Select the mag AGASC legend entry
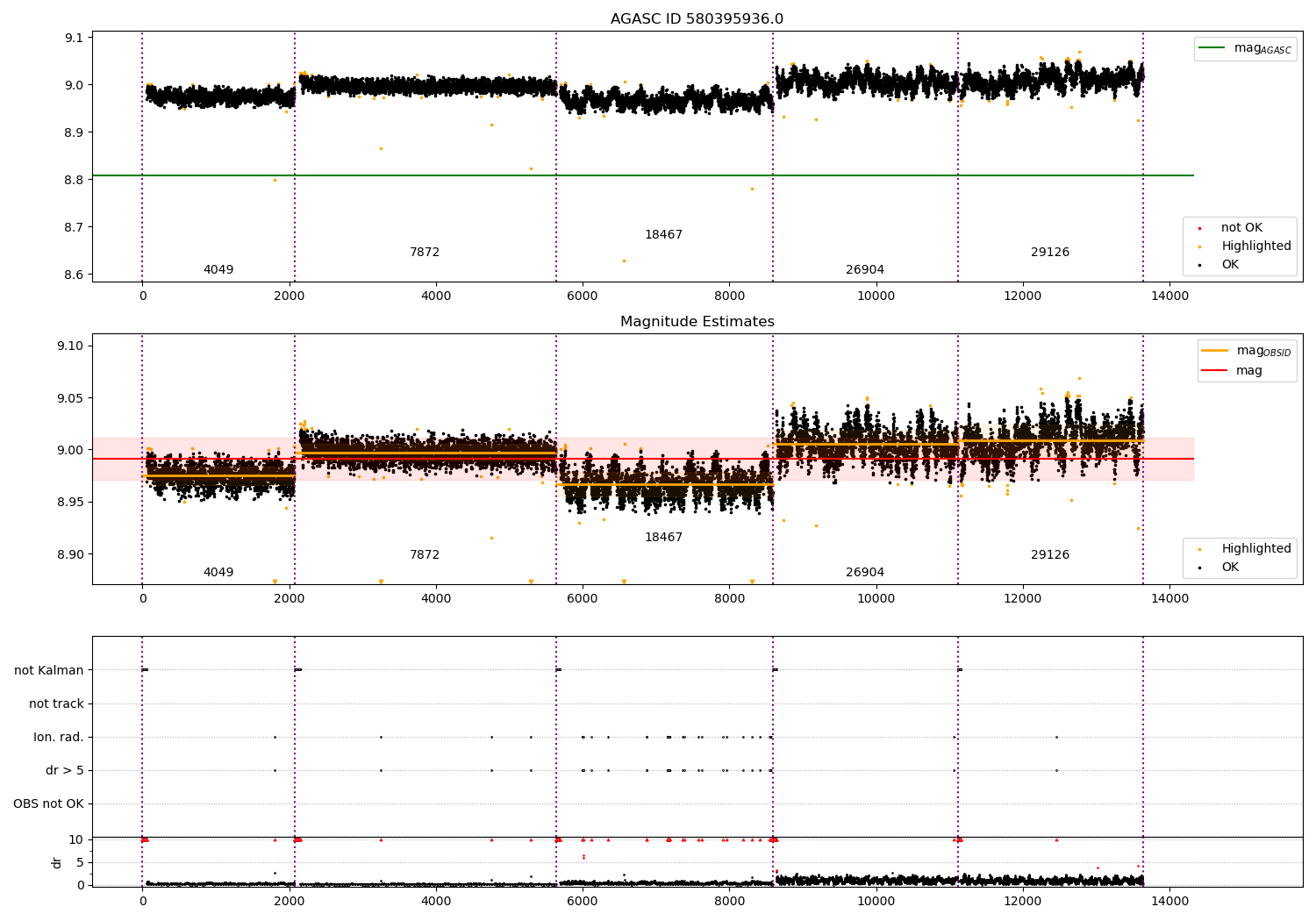Screen dimensions: 1316x921 click(1245, 48)
